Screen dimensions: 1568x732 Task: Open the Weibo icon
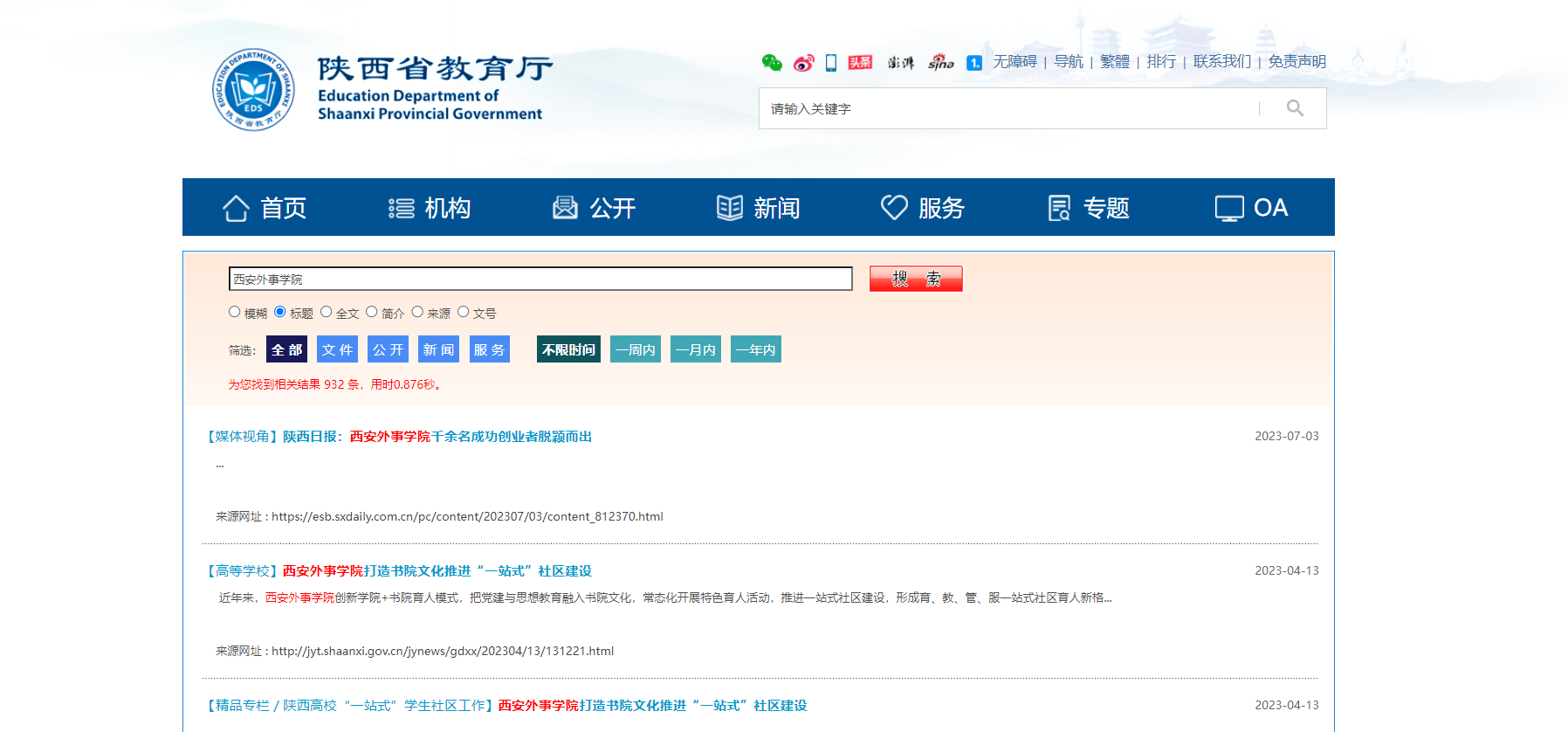[x=803, y=63]
